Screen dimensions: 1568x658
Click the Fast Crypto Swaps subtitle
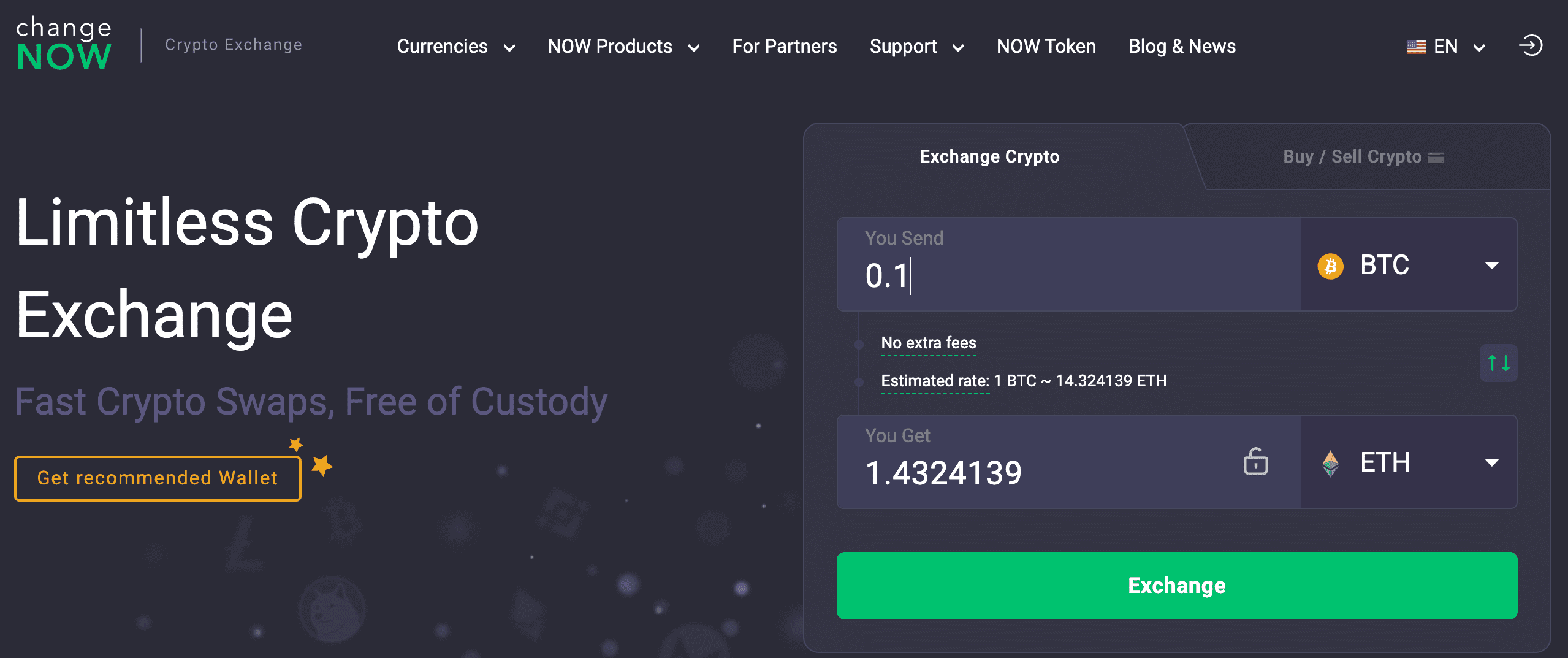click(311, 402)
